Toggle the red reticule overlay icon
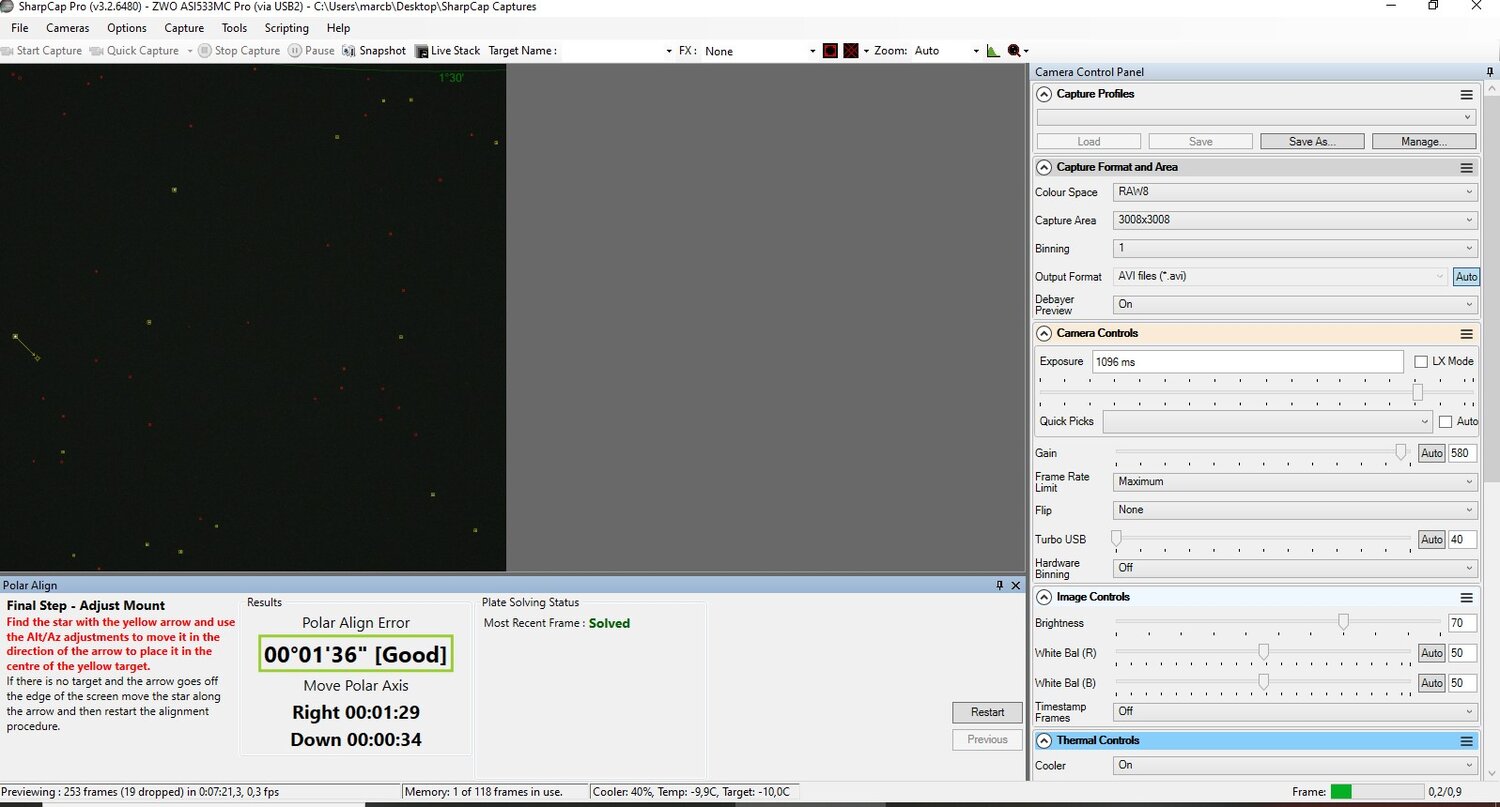 830,51
